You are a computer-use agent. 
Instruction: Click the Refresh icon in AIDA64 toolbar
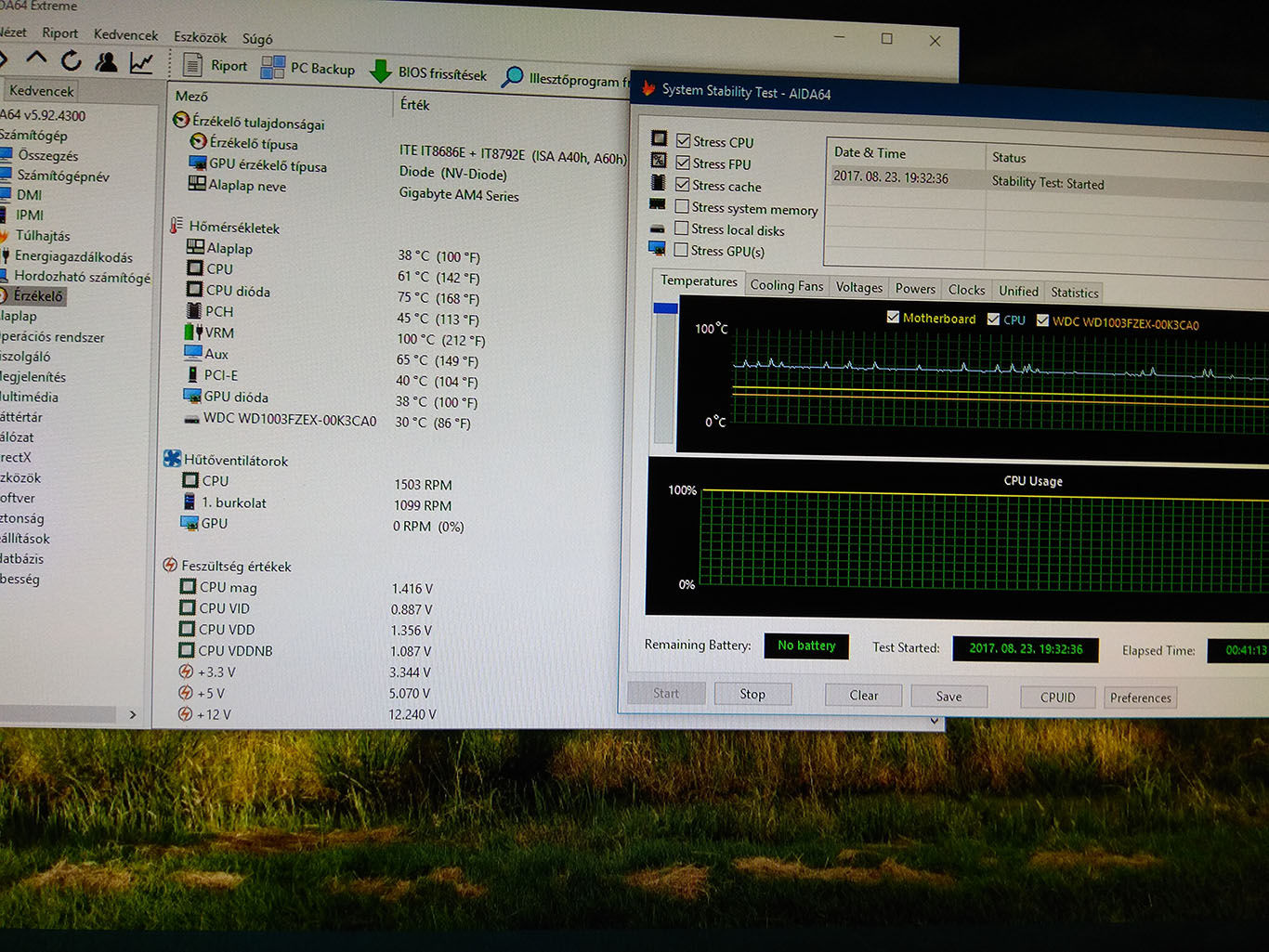[71, 61]
